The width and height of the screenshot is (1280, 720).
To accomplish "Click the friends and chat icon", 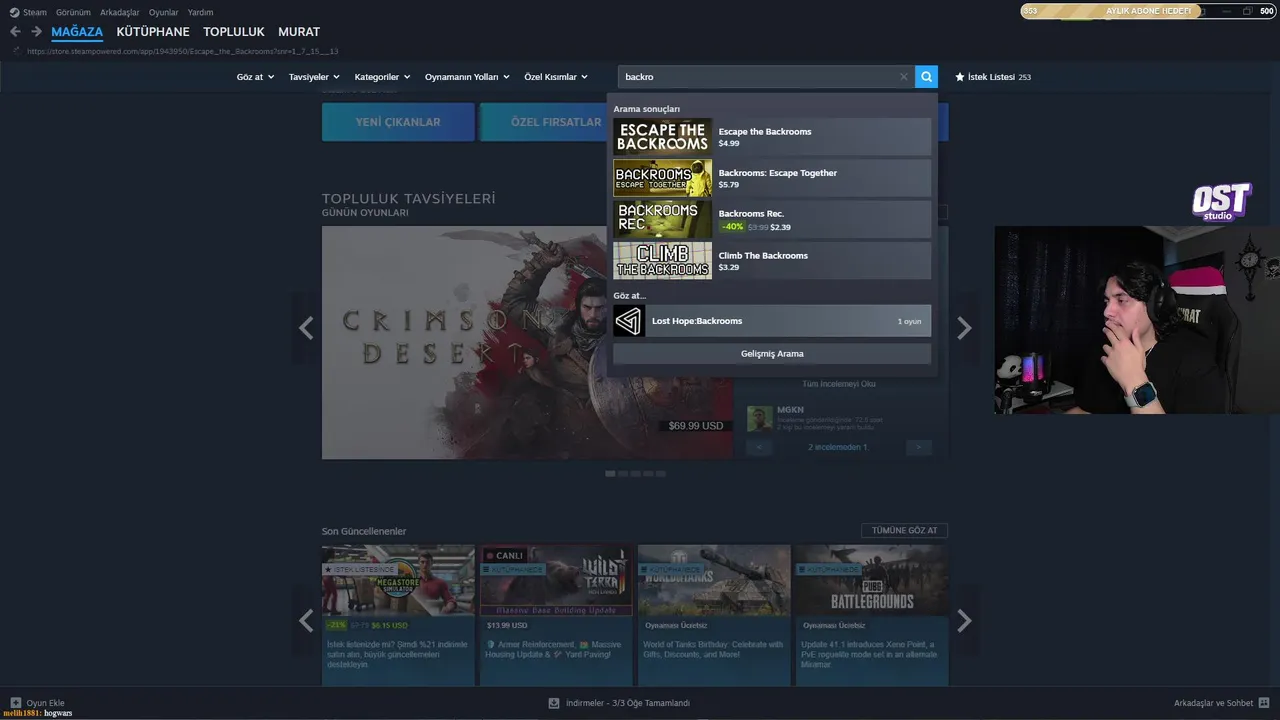I will (x=1264, y=703).
